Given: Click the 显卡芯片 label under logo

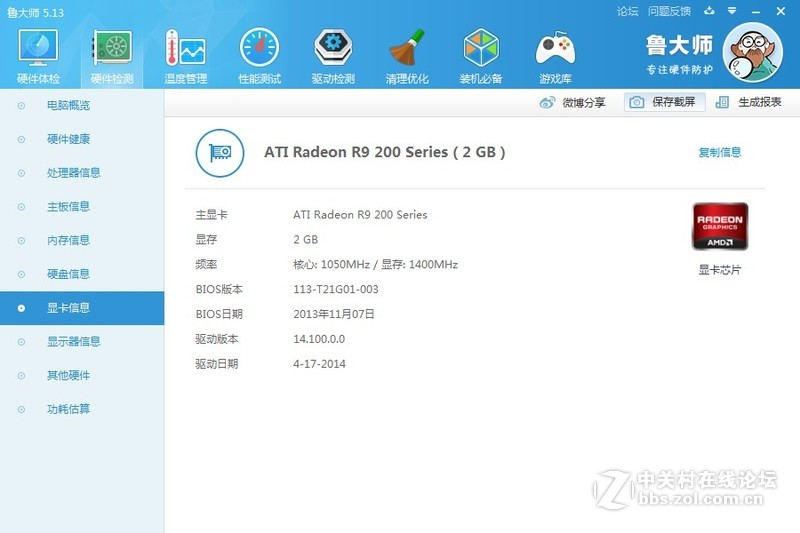Looking at the screenshot, I should (x=719, y=270).
